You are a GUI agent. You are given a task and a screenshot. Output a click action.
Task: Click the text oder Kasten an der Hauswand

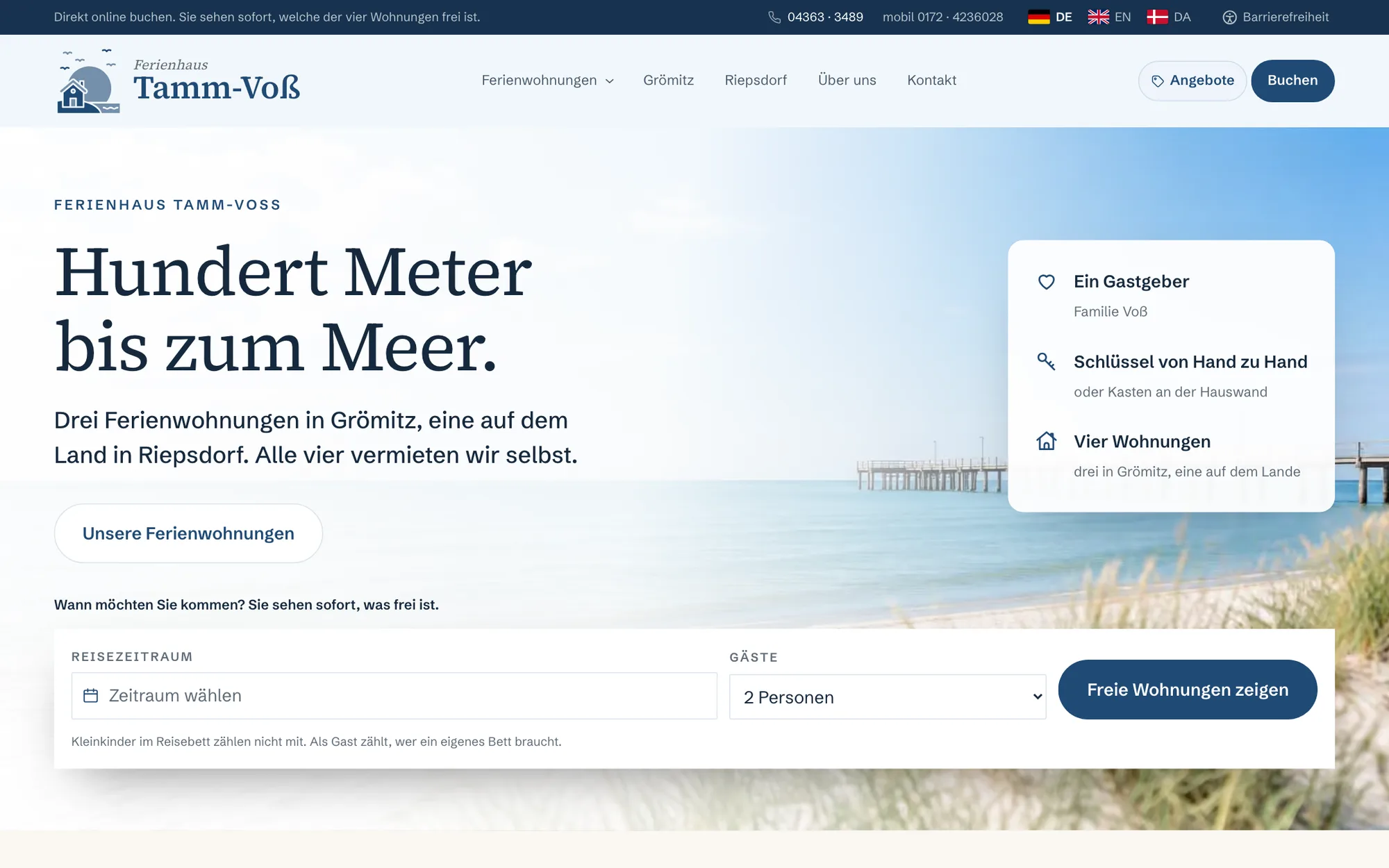pos(1170,392)
